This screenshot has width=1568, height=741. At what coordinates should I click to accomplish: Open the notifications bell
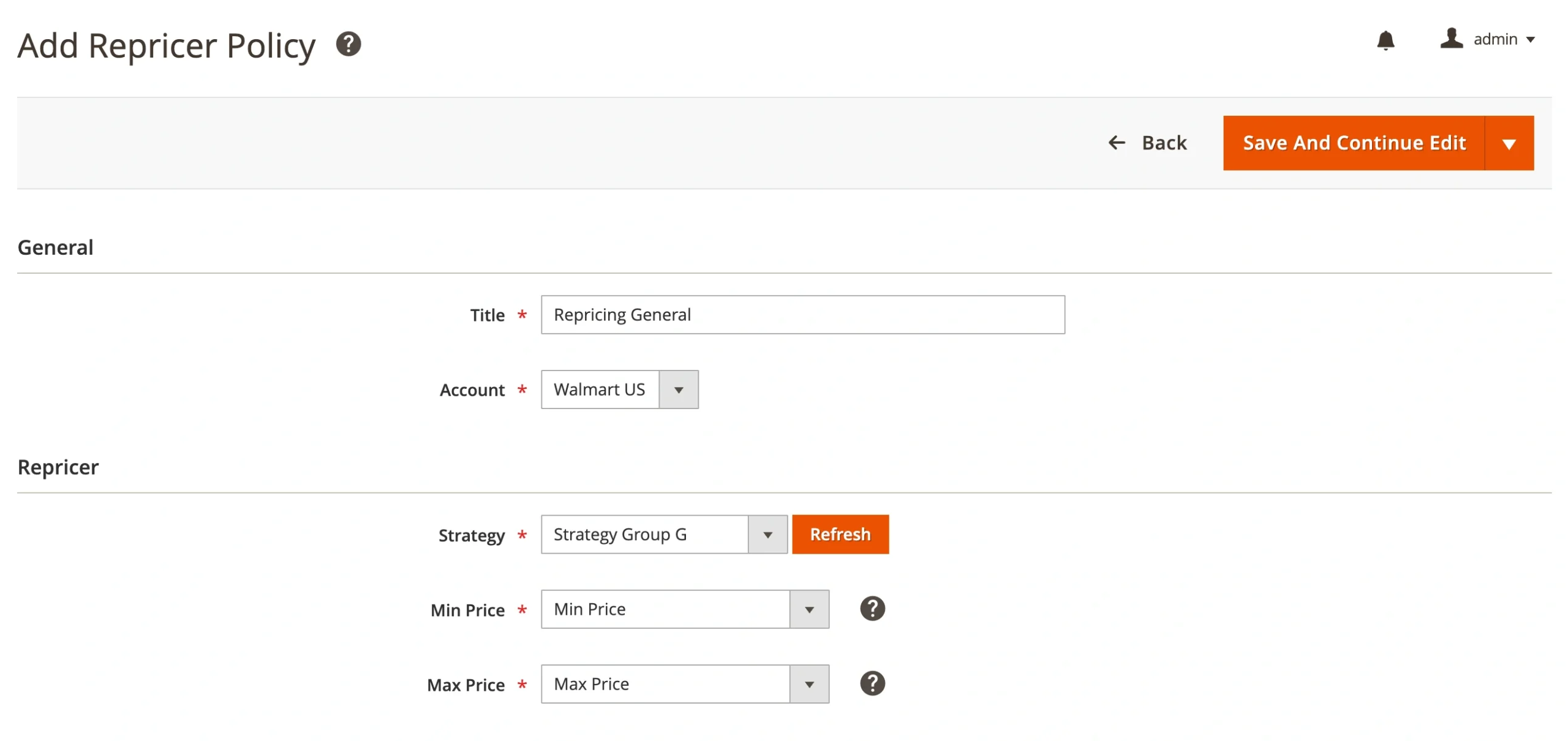click(1385, 40)
